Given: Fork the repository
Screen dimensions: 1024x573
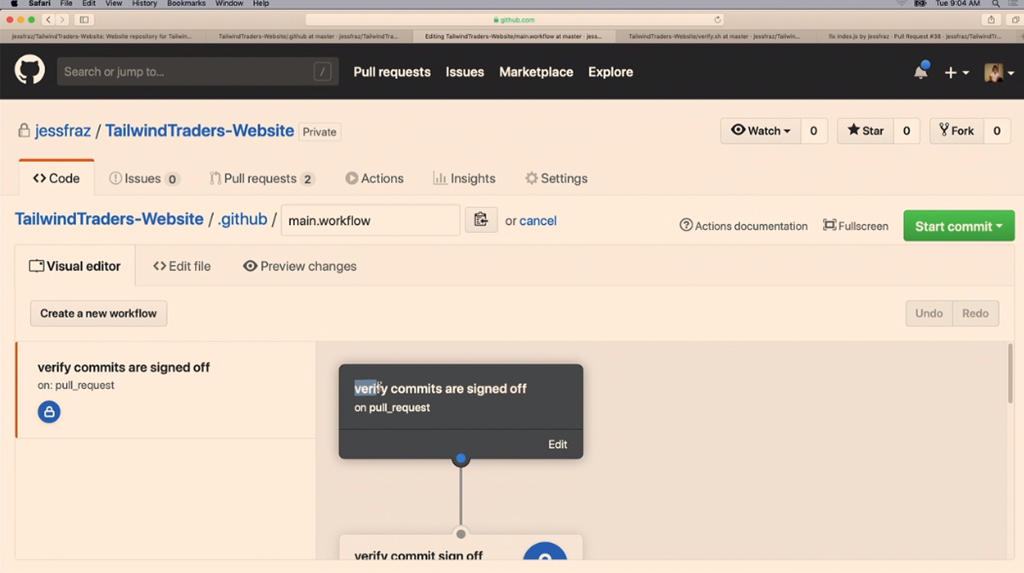Looking at the screenshot, I should point(957,131).
